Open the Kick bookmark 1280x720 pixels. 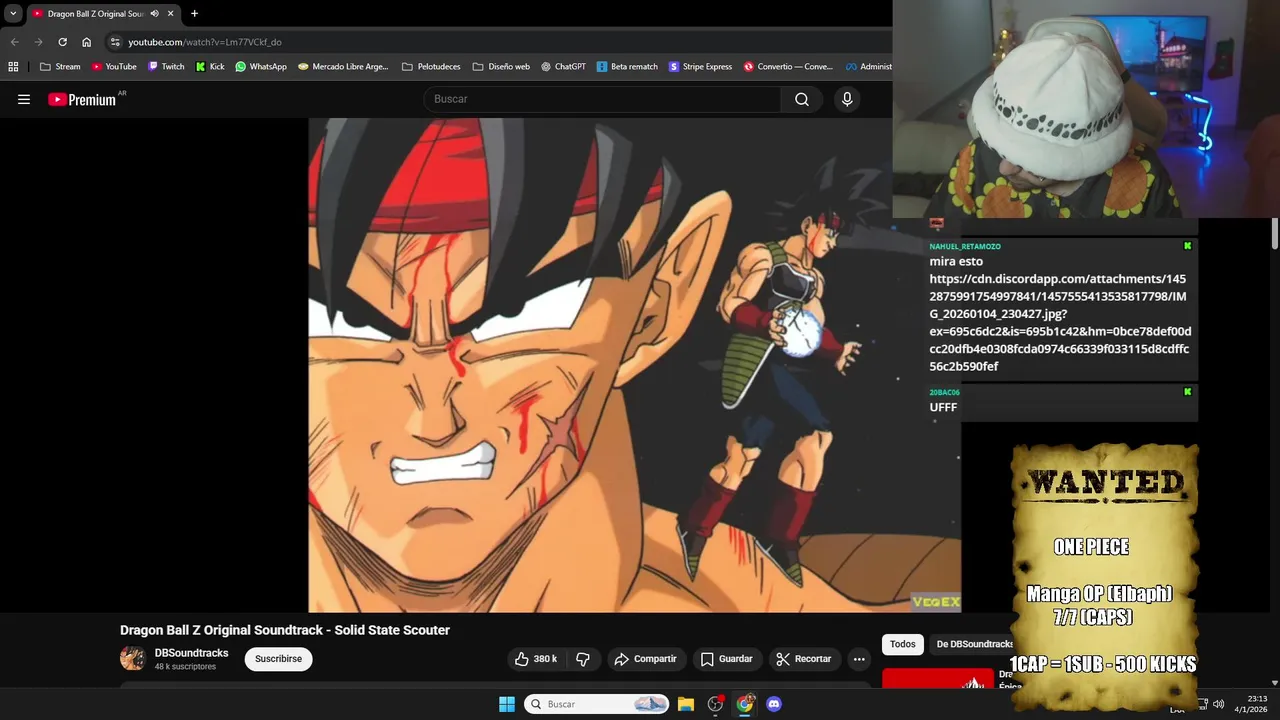coord(210,67)
